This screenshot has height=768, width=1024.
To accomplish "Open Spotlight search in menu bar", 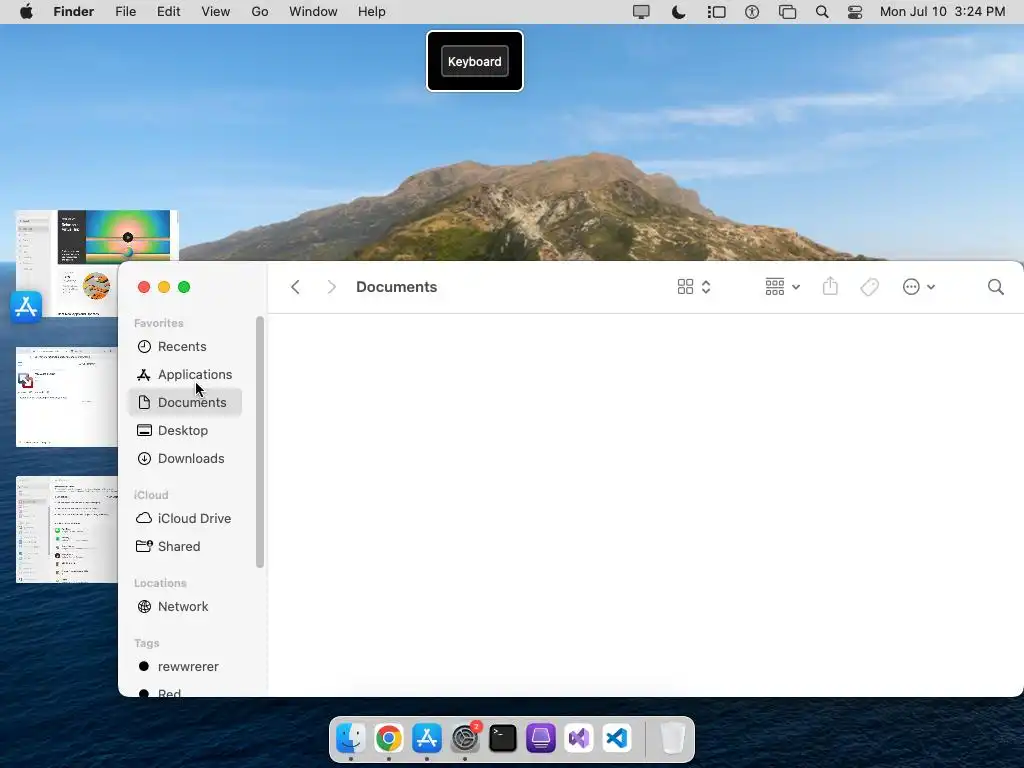I will click(822, 12).
